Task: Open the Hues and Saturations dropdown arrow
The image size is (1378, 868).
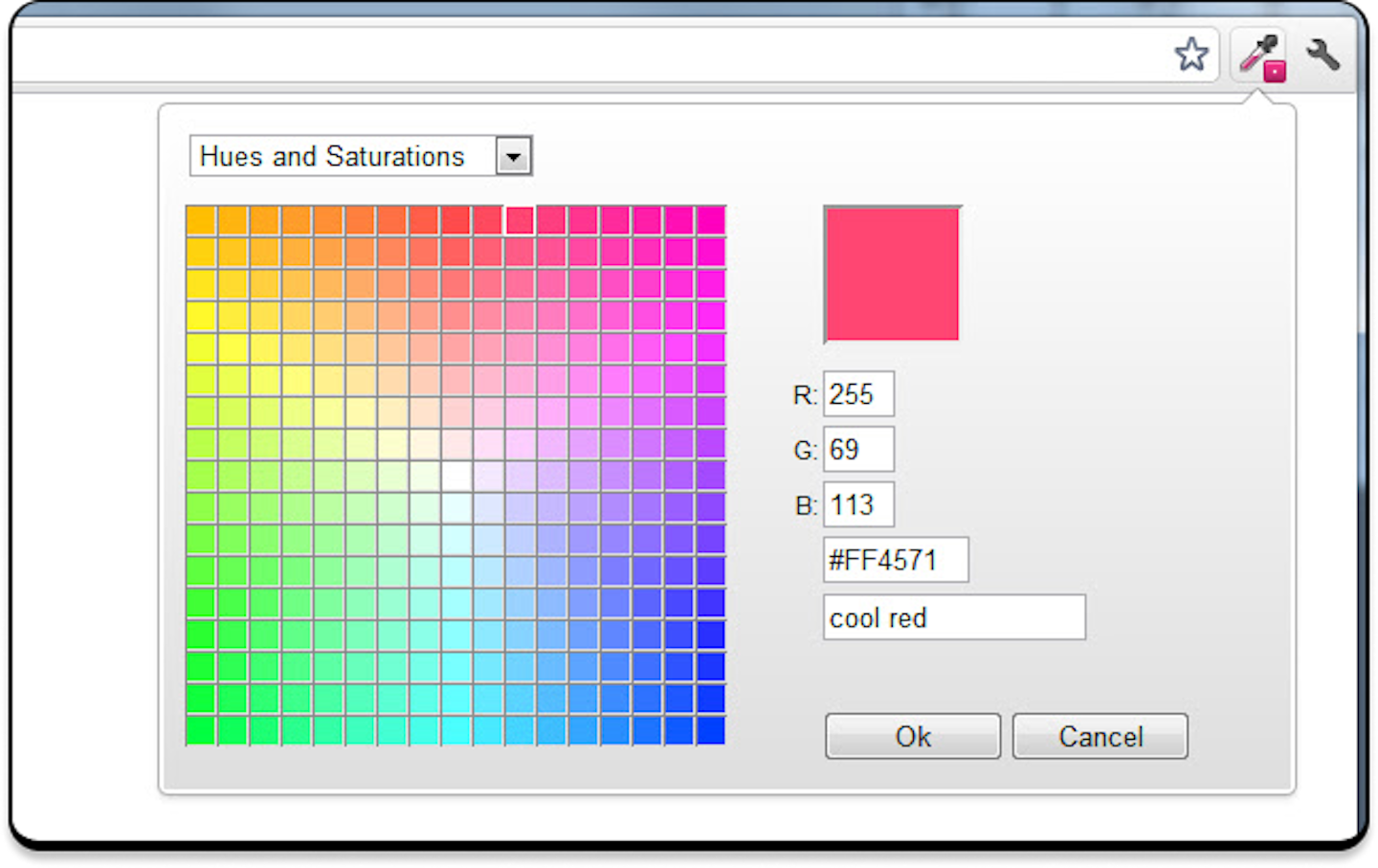Action: 514,157
